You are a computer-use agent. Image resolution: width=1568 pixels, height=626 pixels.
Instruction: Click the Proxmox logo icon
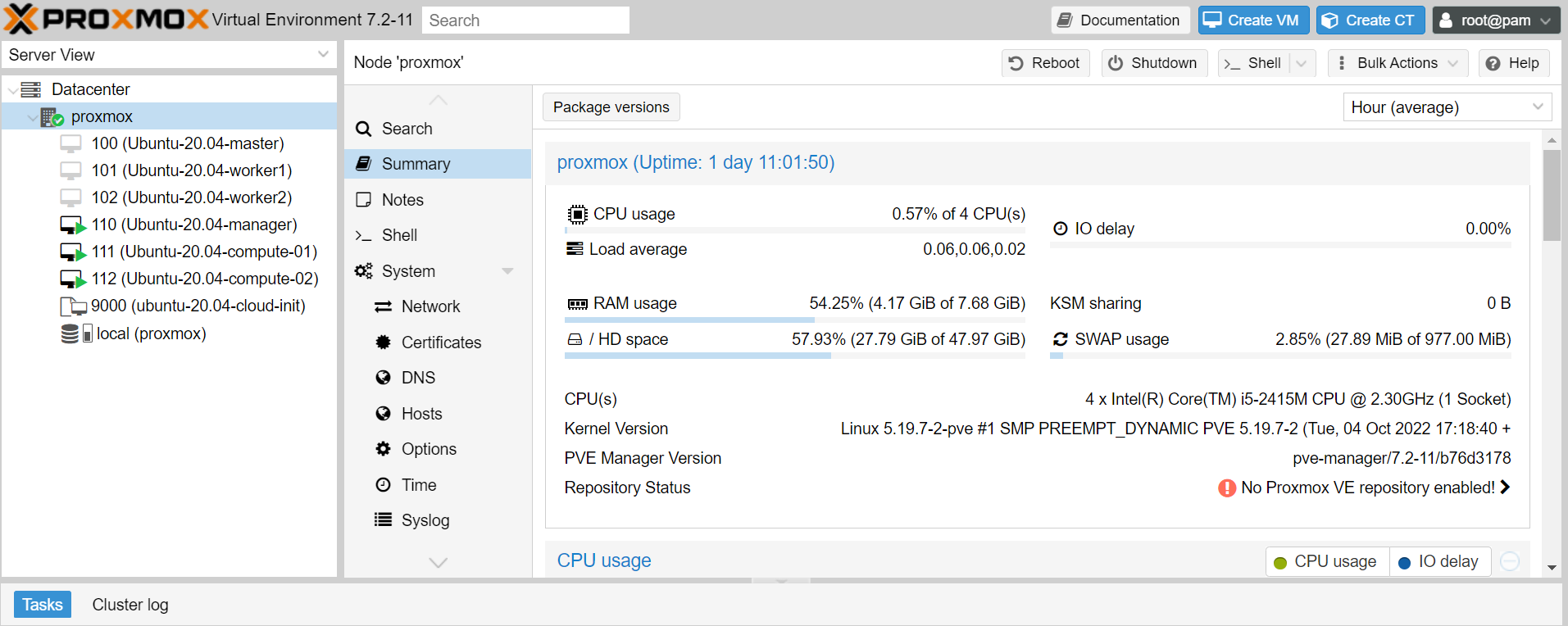click(20, 19)
